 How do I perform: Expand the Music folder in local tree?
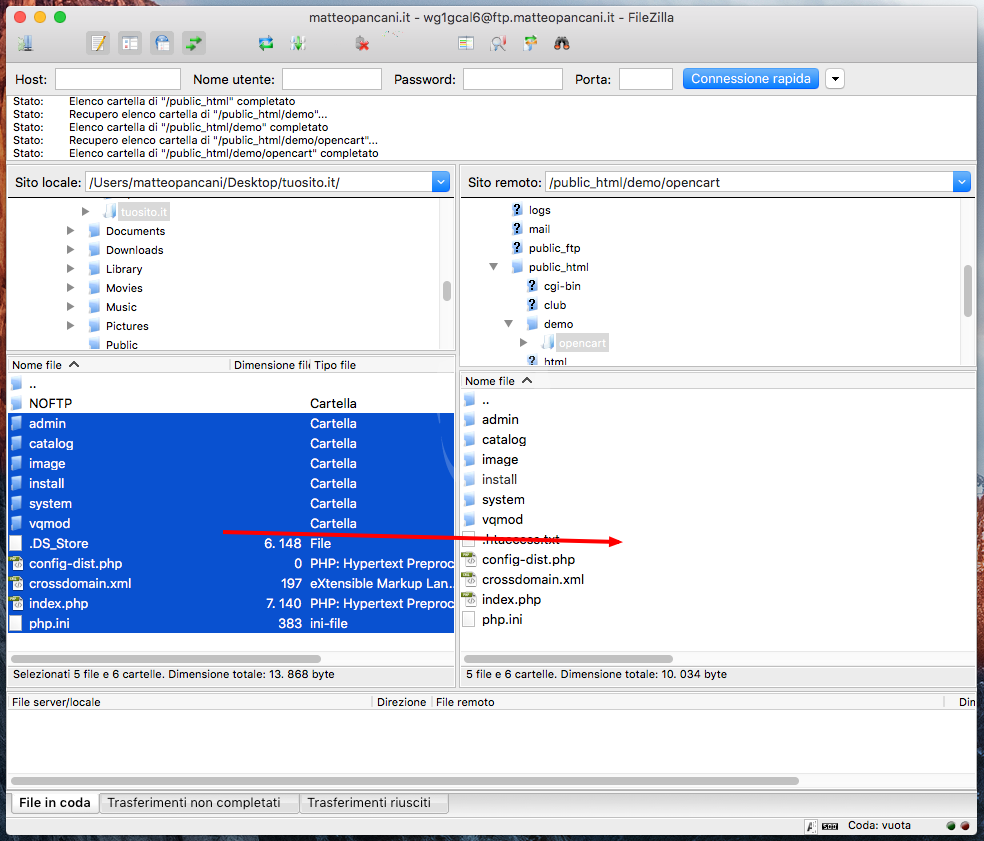70,307
